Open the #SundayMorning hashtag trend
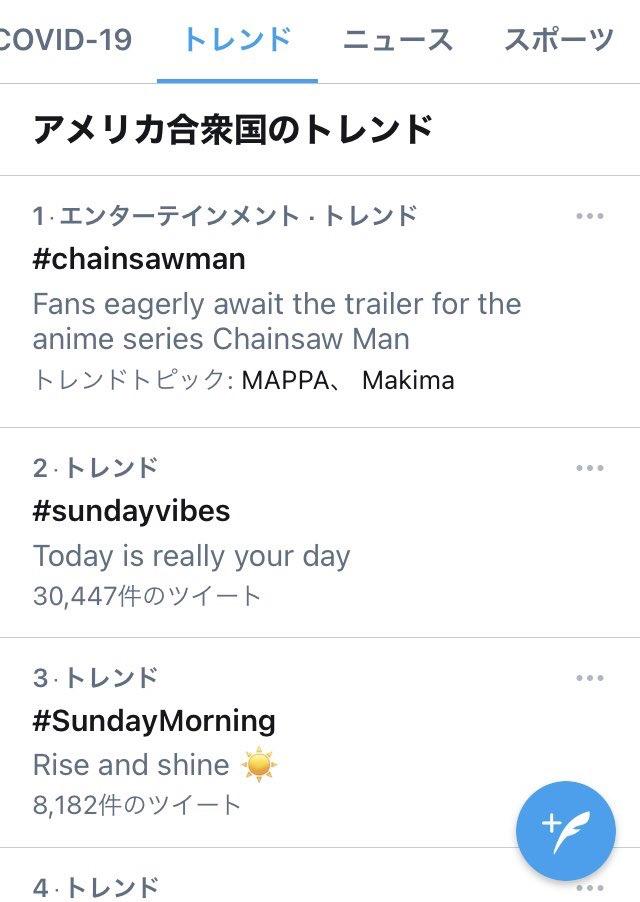Screen dimensions: 640x902 tap(154, 721)
